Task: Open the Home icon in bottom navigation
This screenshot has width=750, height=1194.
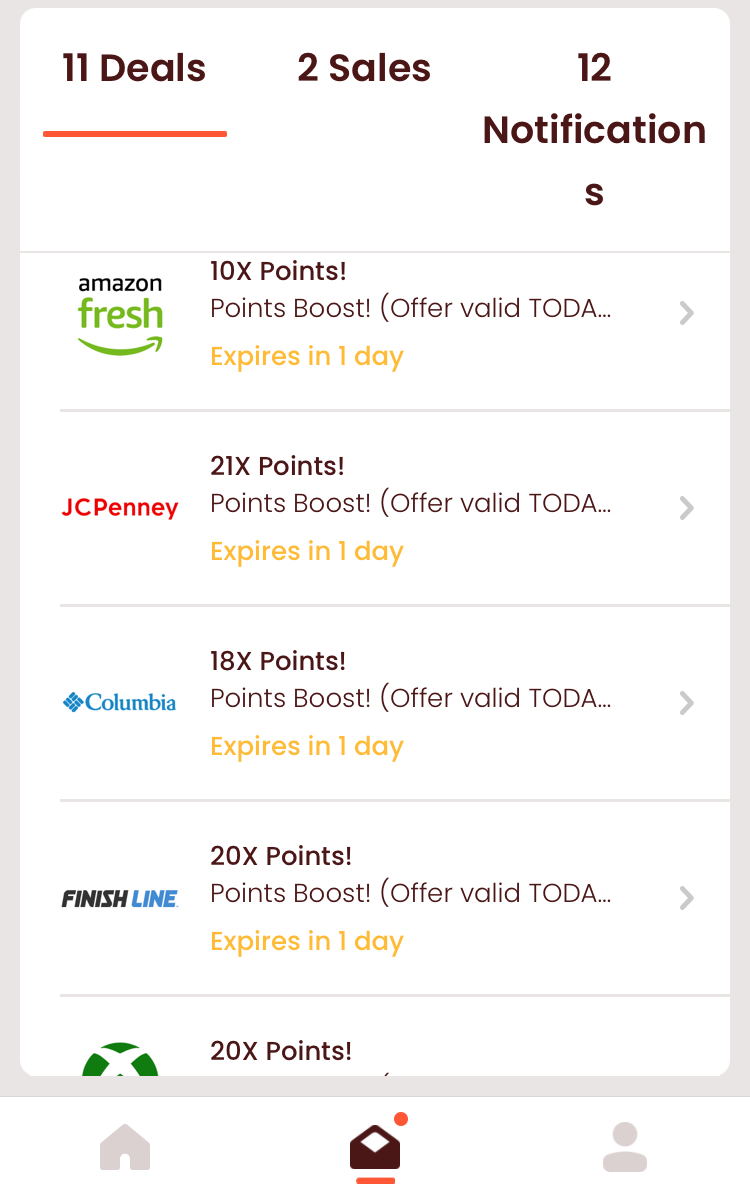Action: click(125, 1147)
